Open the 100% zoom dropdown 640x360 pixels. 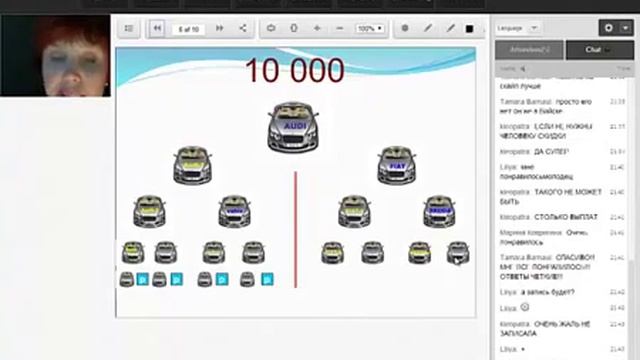[x=370, y=29]
